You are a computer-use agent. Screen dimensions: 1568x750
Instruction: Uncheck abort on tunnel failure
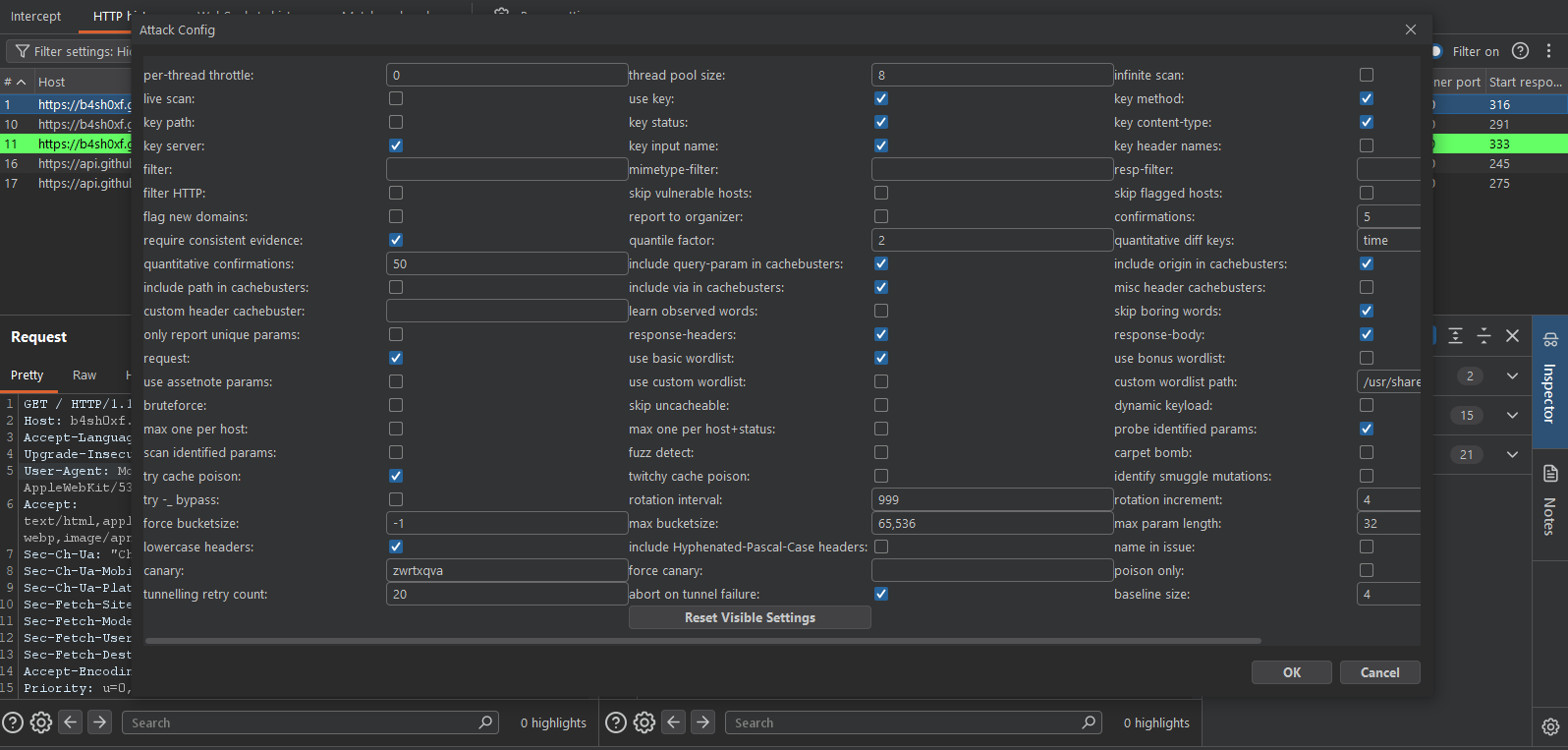pos(881,594)
